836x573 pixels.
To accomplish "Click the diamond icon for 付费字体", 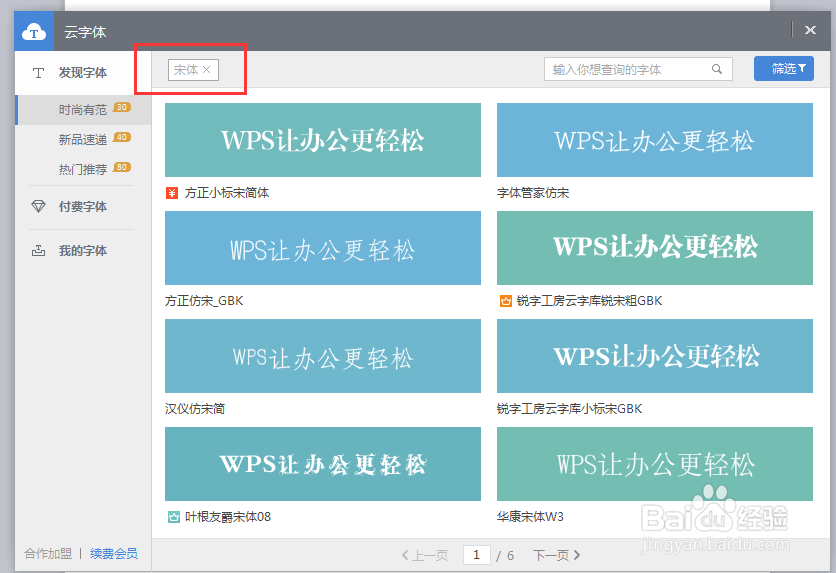I will (x=38, y=206).
